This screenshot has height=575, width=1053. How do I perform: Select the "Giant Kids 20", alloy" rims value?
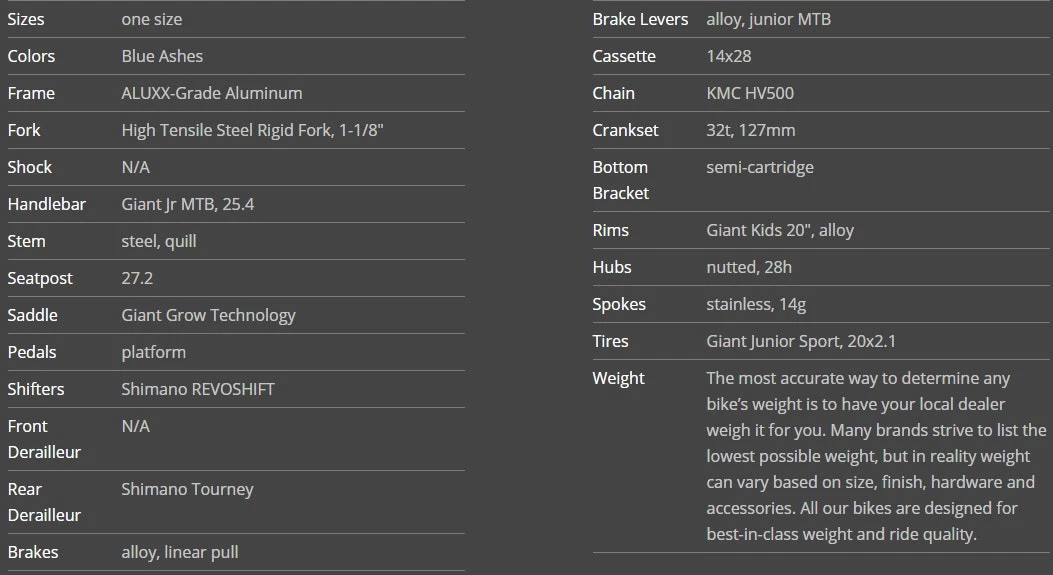pyautogui.click(x=779, y=230)
